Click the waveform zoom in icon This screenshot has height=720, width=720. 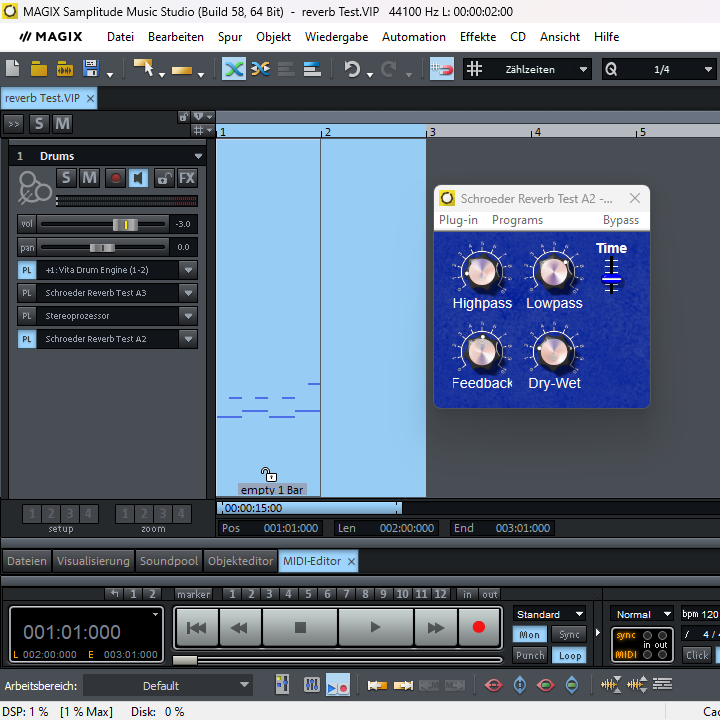click(637, 685)
